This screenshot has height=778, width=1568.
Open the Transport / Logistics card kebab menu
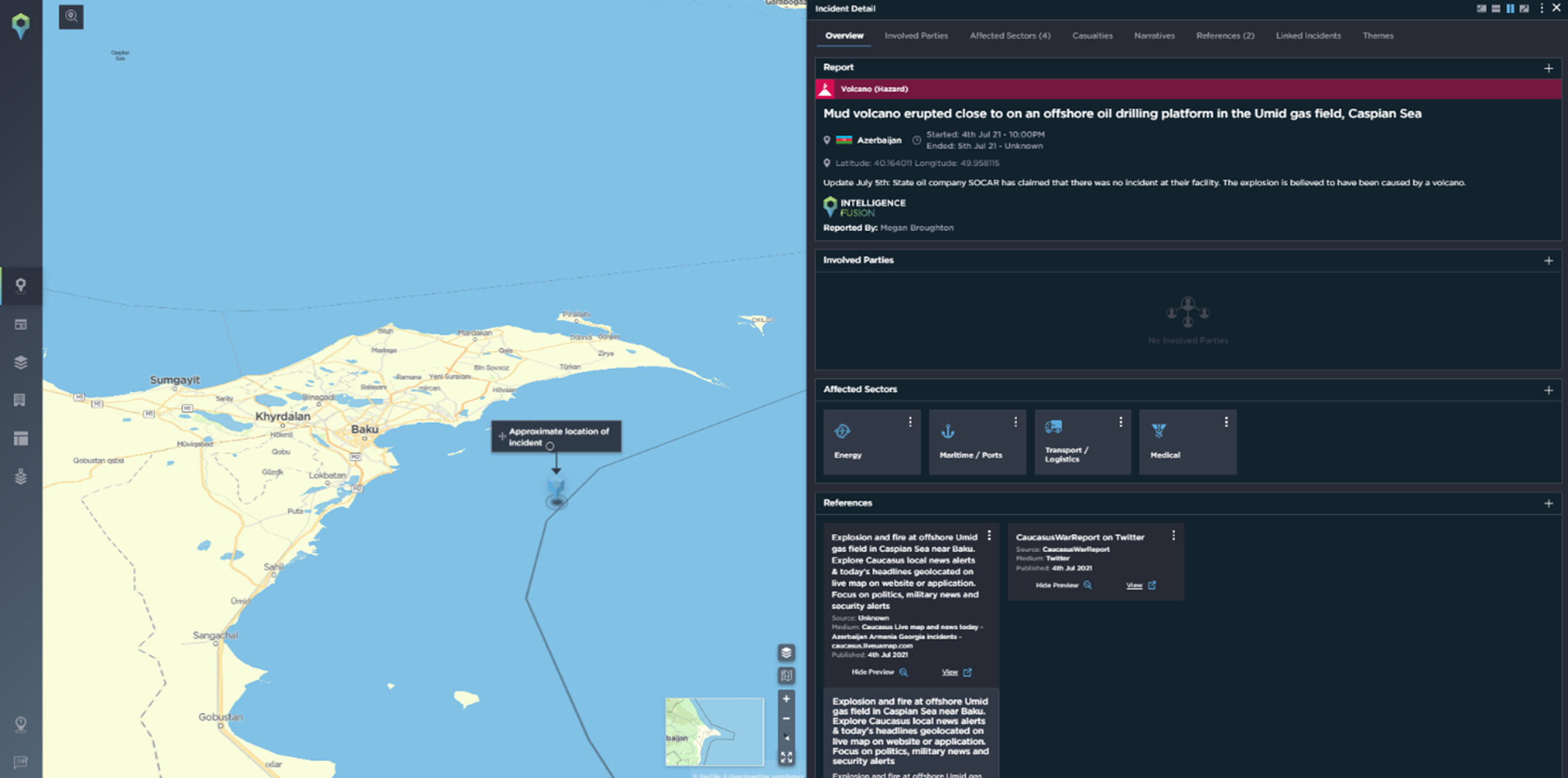pyautogui.click(x=1121, y=422)
